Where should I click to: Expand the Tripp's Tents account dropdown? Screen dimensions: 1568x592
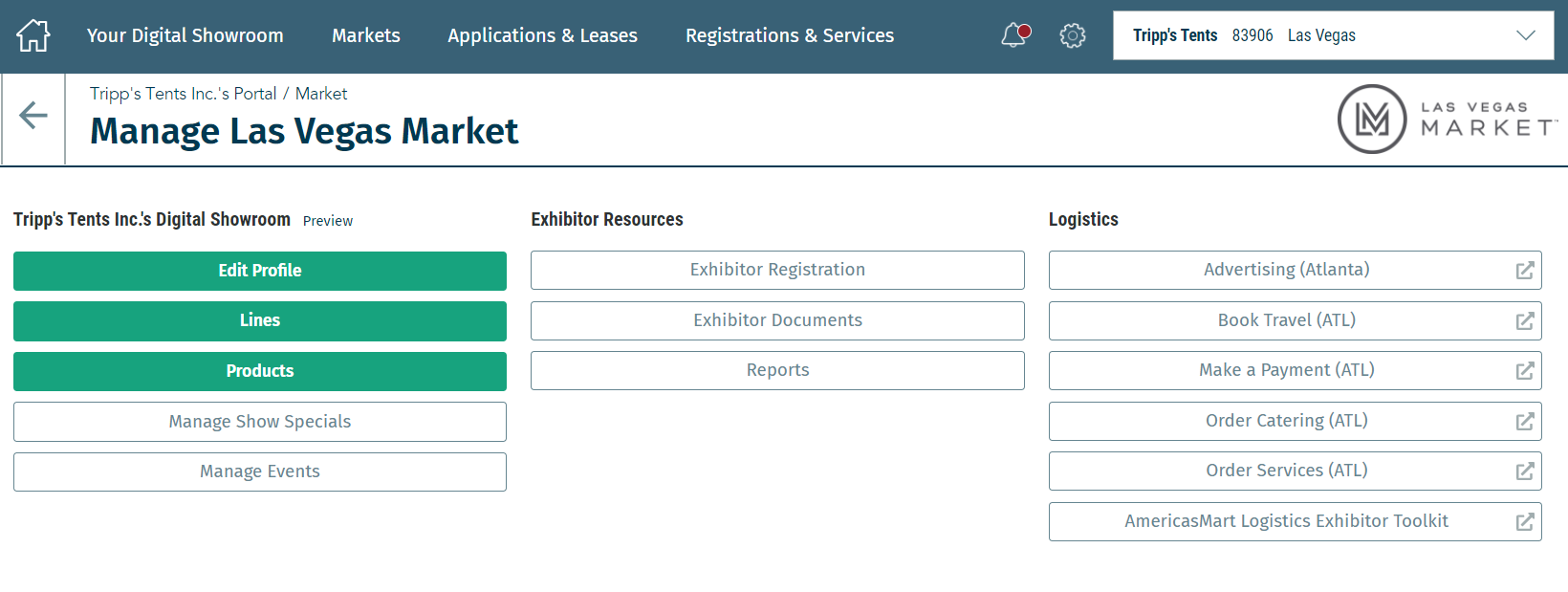click(x=1333, y=35)
